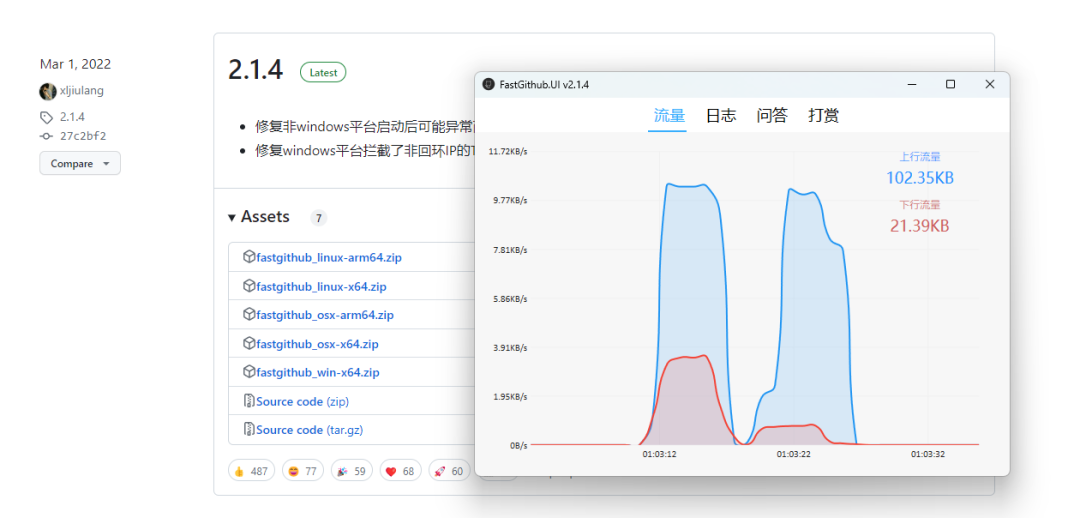The width and height of the screenshot is (1080, 518).
Task: Click the 7.81KB/s axis label
Action: tap(510, 250)
